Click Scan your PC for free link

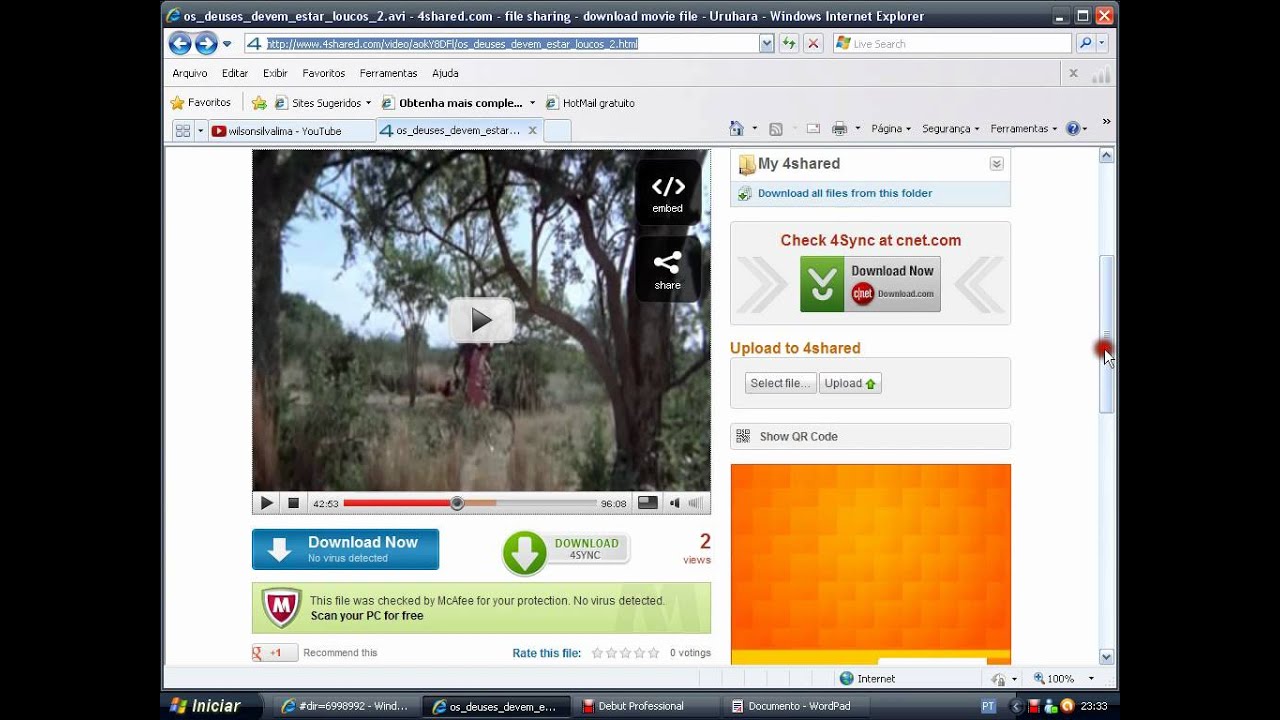coord(367,616)
